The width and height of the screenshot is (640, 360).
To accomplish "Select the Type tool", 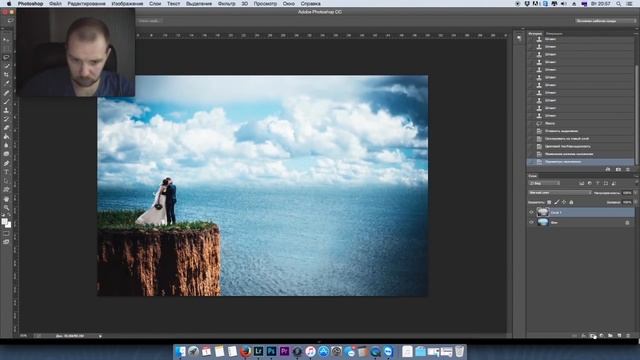I will click(6, 172).
